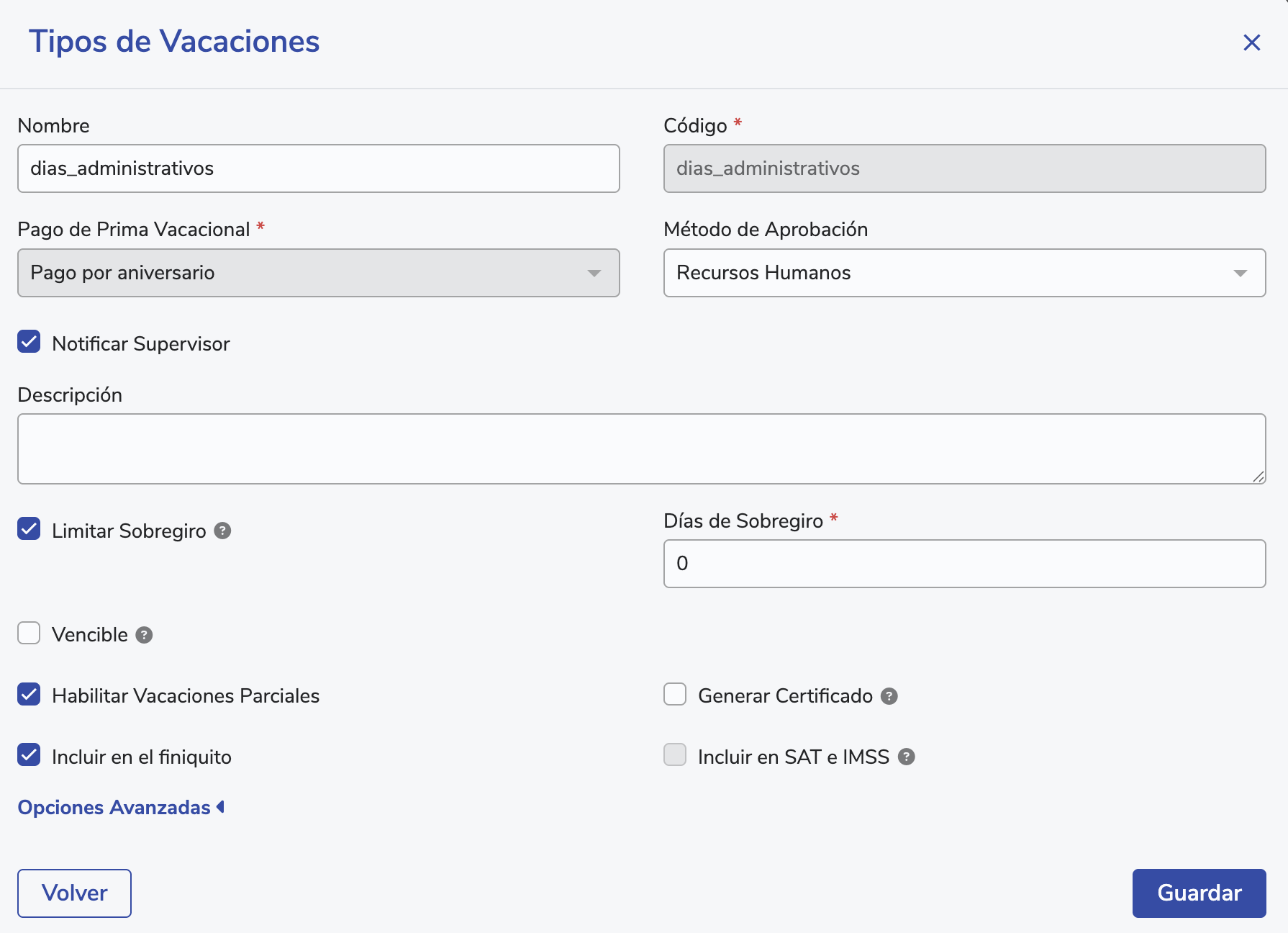The image size is (1288, 933).
Task: Uncheck Limitar Sobregiro checkbox
Action: 29,529
